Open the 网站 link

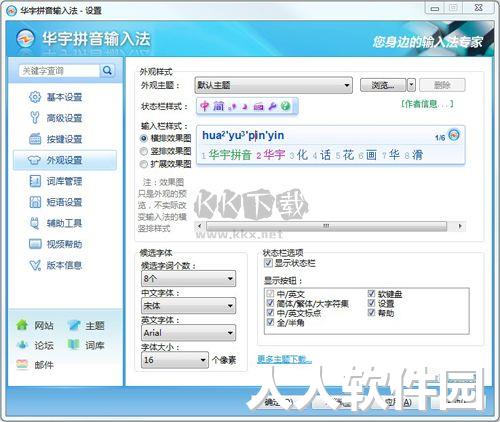(x=44, y=325)
